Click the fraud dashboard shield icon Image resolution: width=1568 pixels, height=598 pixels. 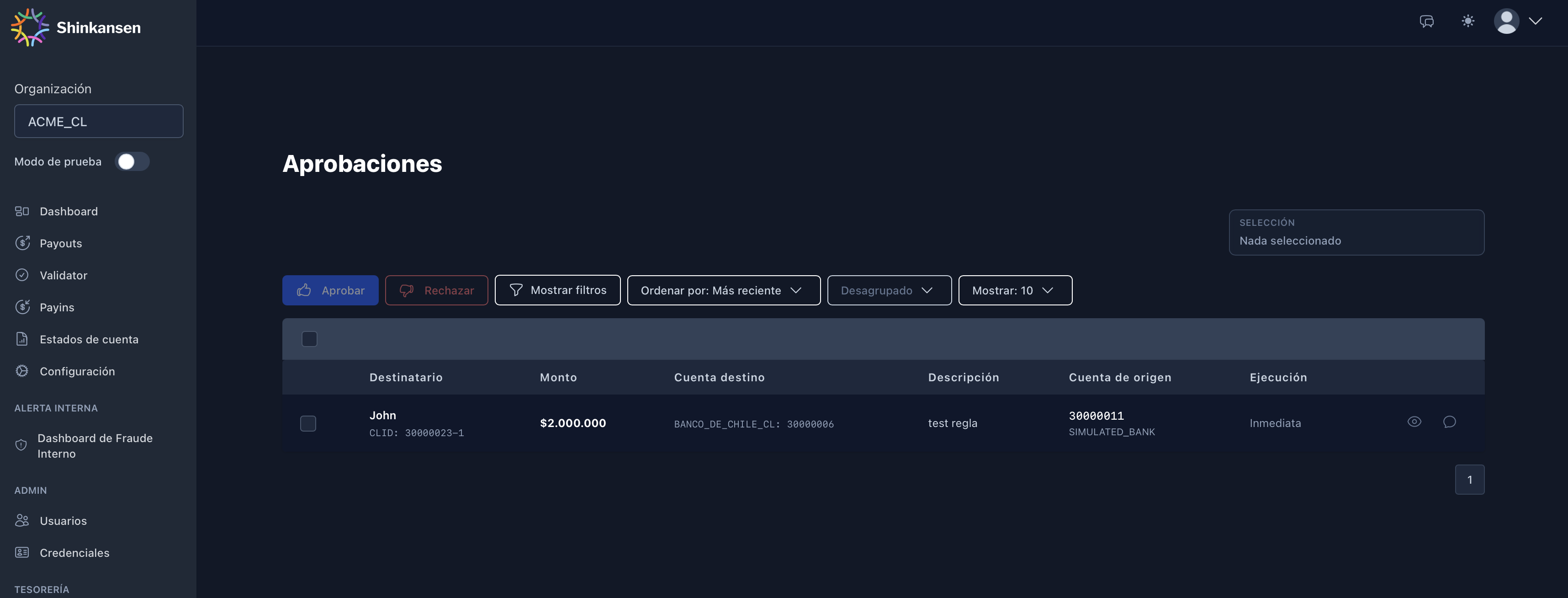click(x=21, y=445)
